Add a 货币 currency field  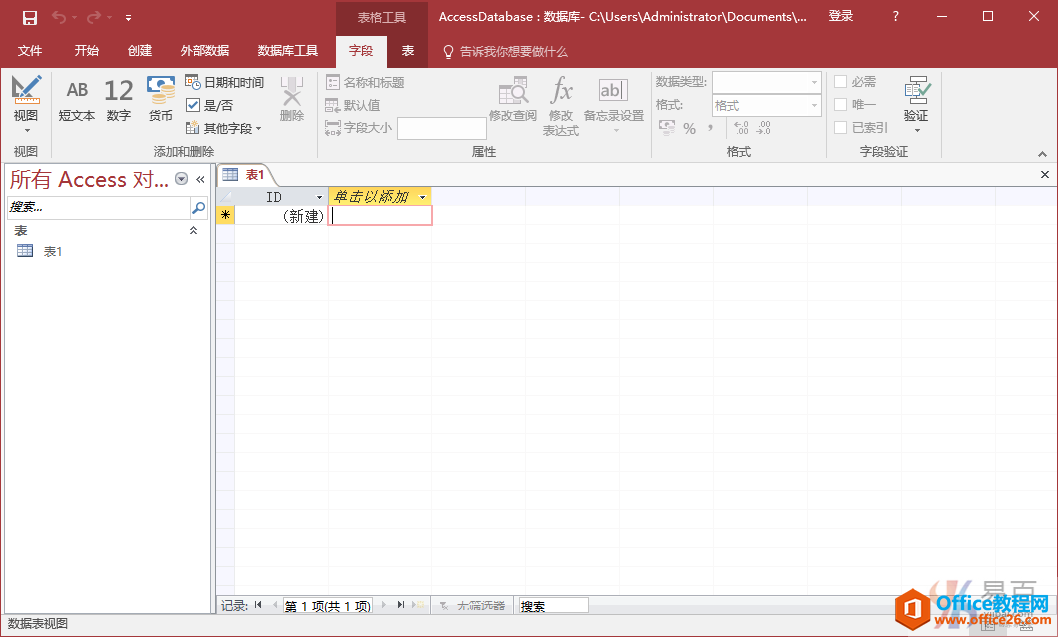click(x=160, y=100)
